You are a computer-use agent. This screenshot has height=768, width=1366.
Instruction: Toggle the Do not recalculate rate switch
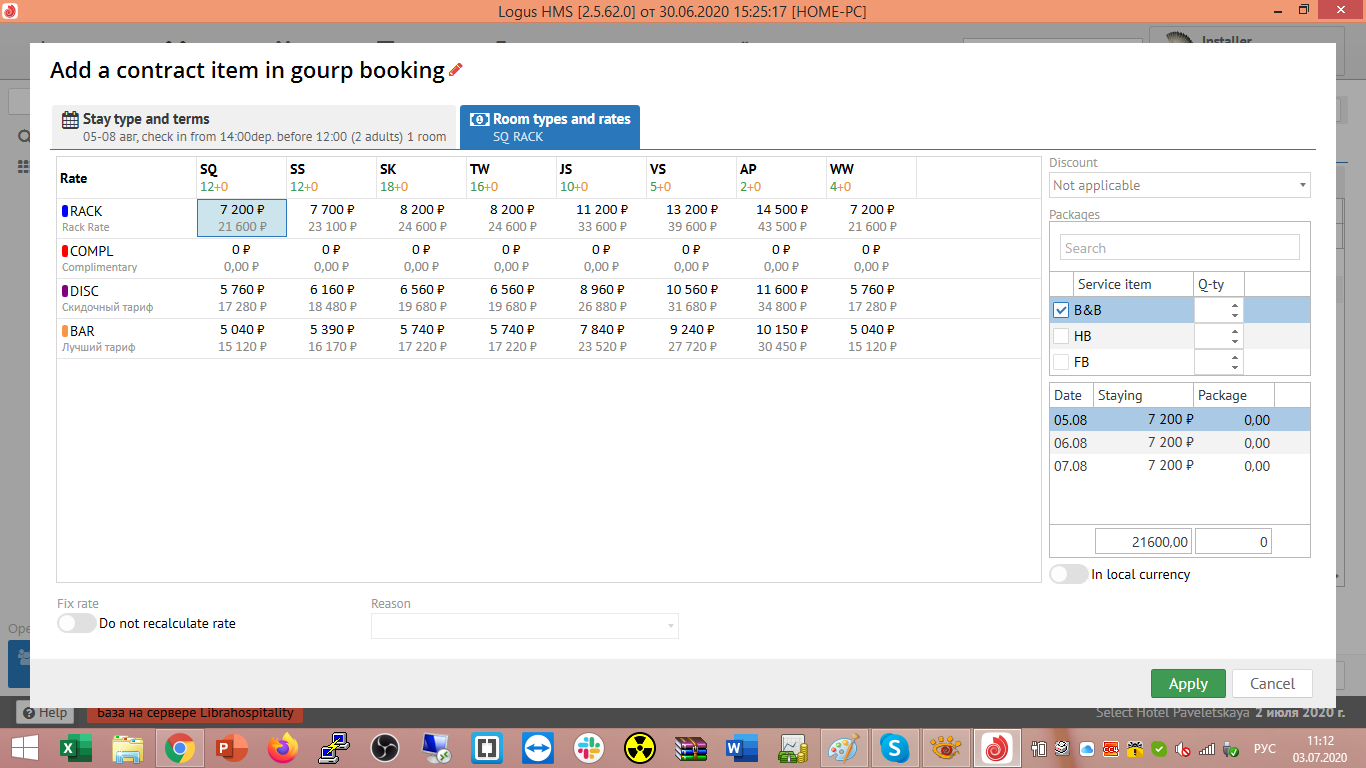point(77,623)
